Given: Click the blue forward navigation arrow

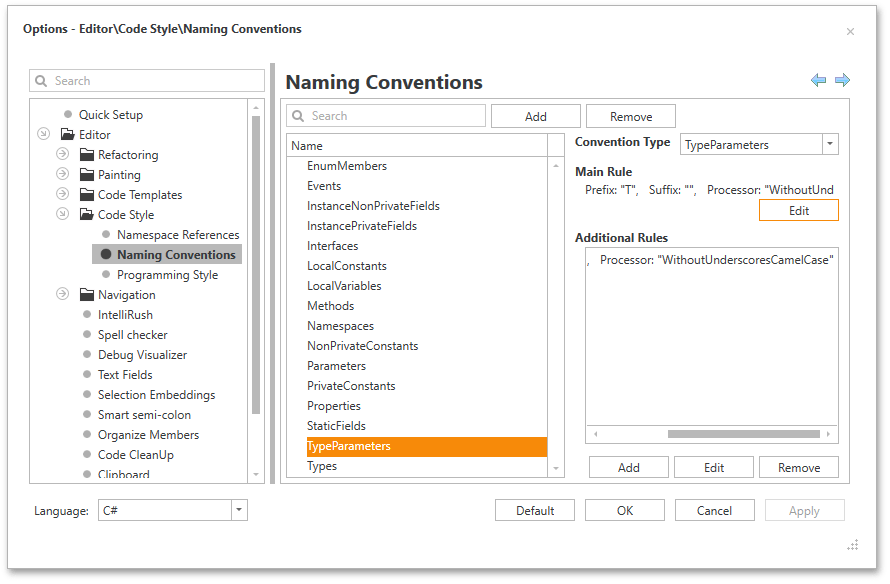Looking at the screenshot, I should pyautogui.click(x=843, y=79).
